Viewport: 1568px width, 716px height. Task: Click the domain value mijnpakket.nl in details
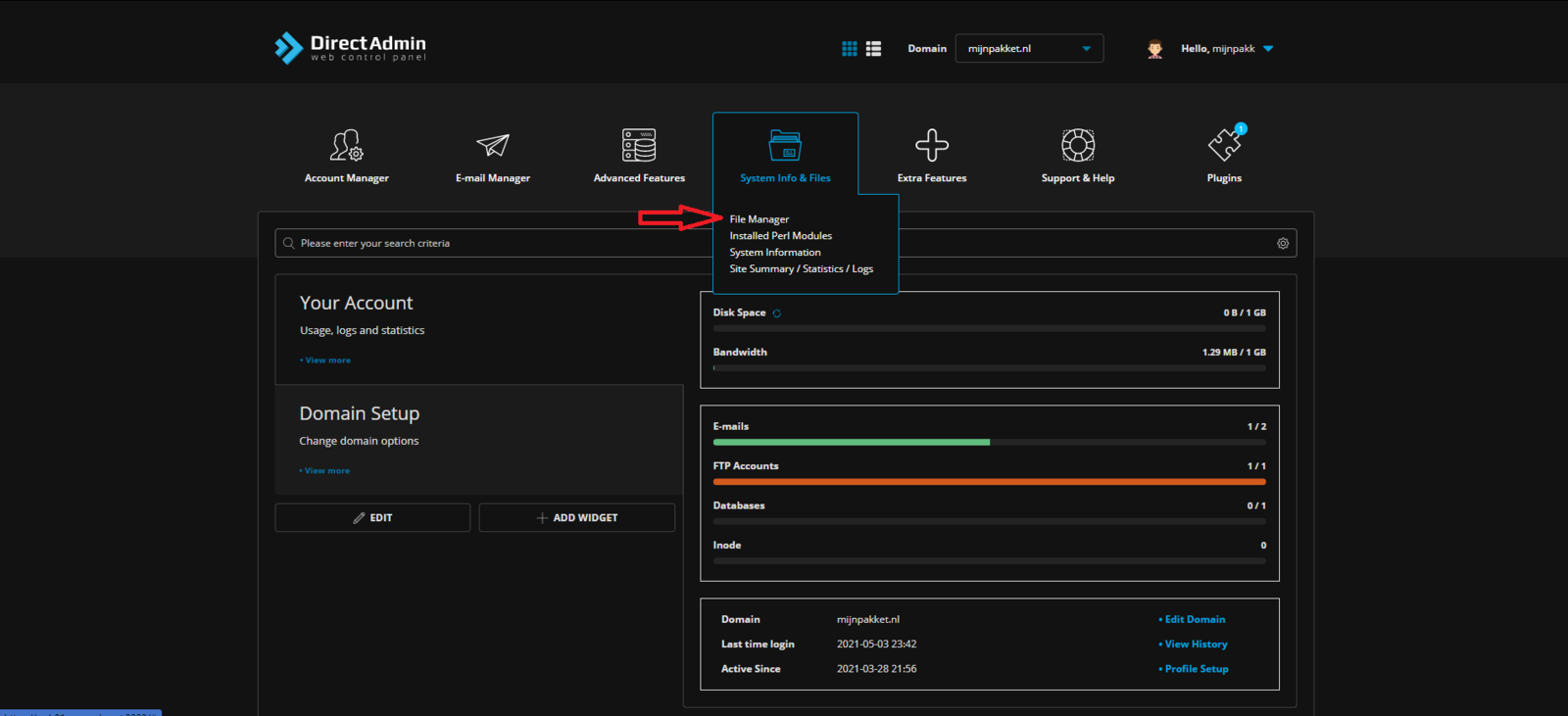(x=868, y=620)
